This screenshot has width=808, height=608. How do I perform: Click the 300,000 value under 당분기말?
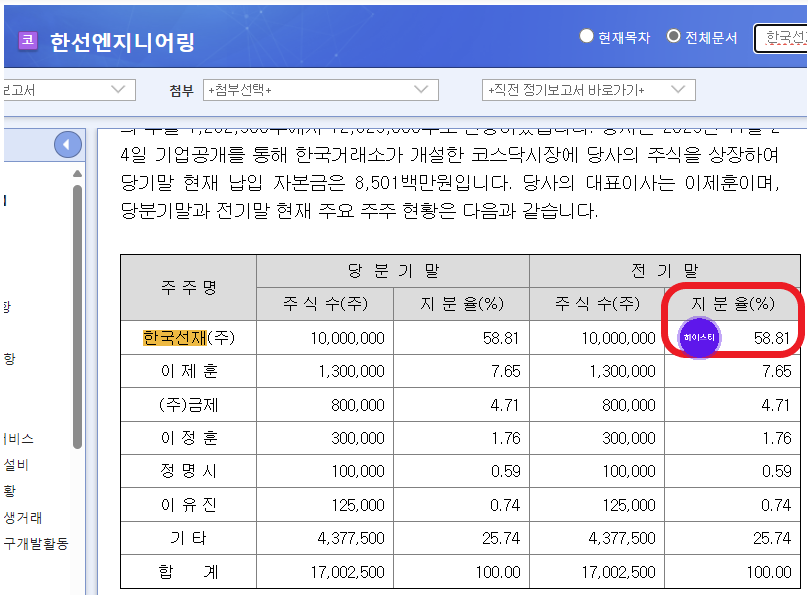[x=358, y=438]
